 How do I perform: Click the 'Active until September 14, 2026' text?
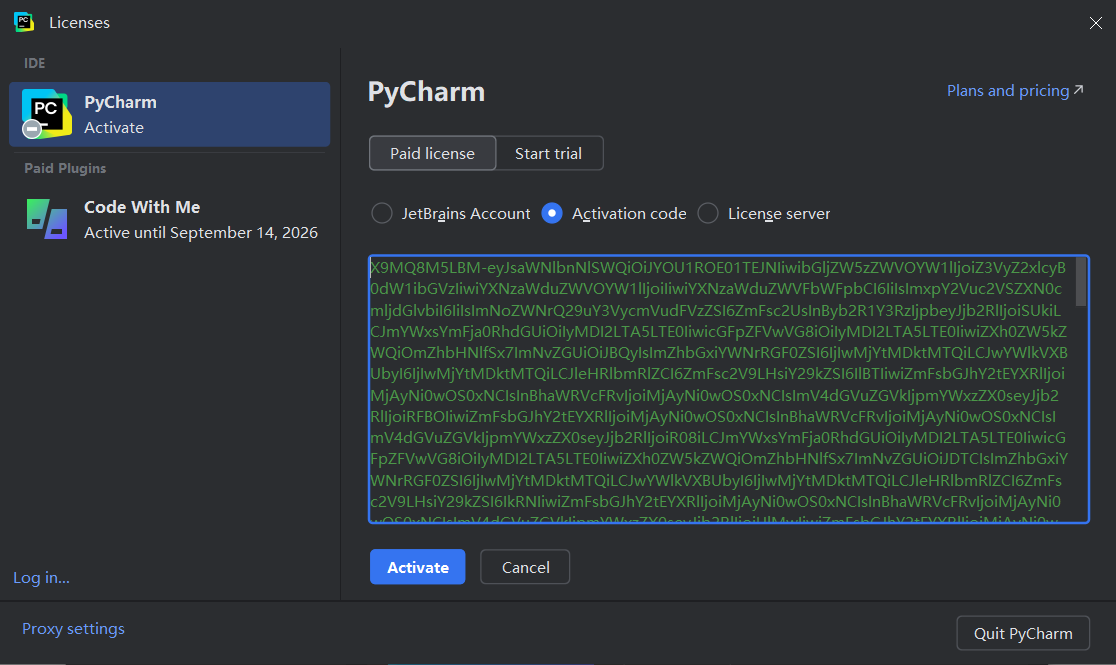201,233
